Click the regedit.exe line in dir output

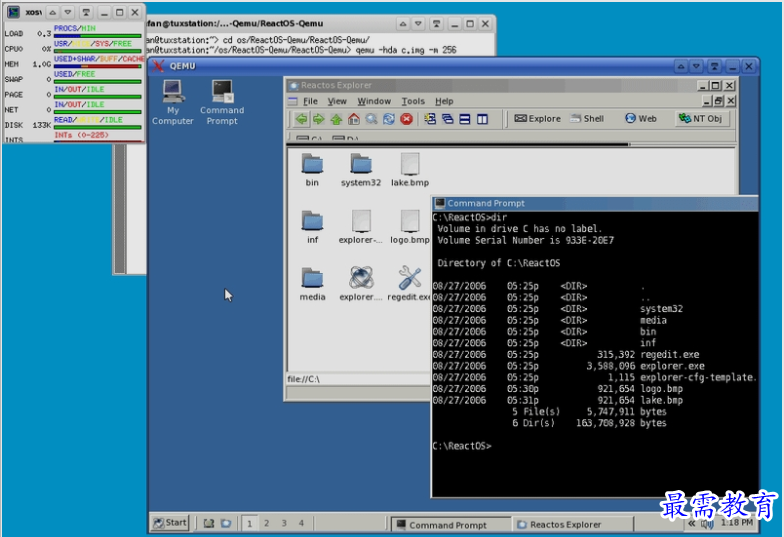(x=566, y=354)
